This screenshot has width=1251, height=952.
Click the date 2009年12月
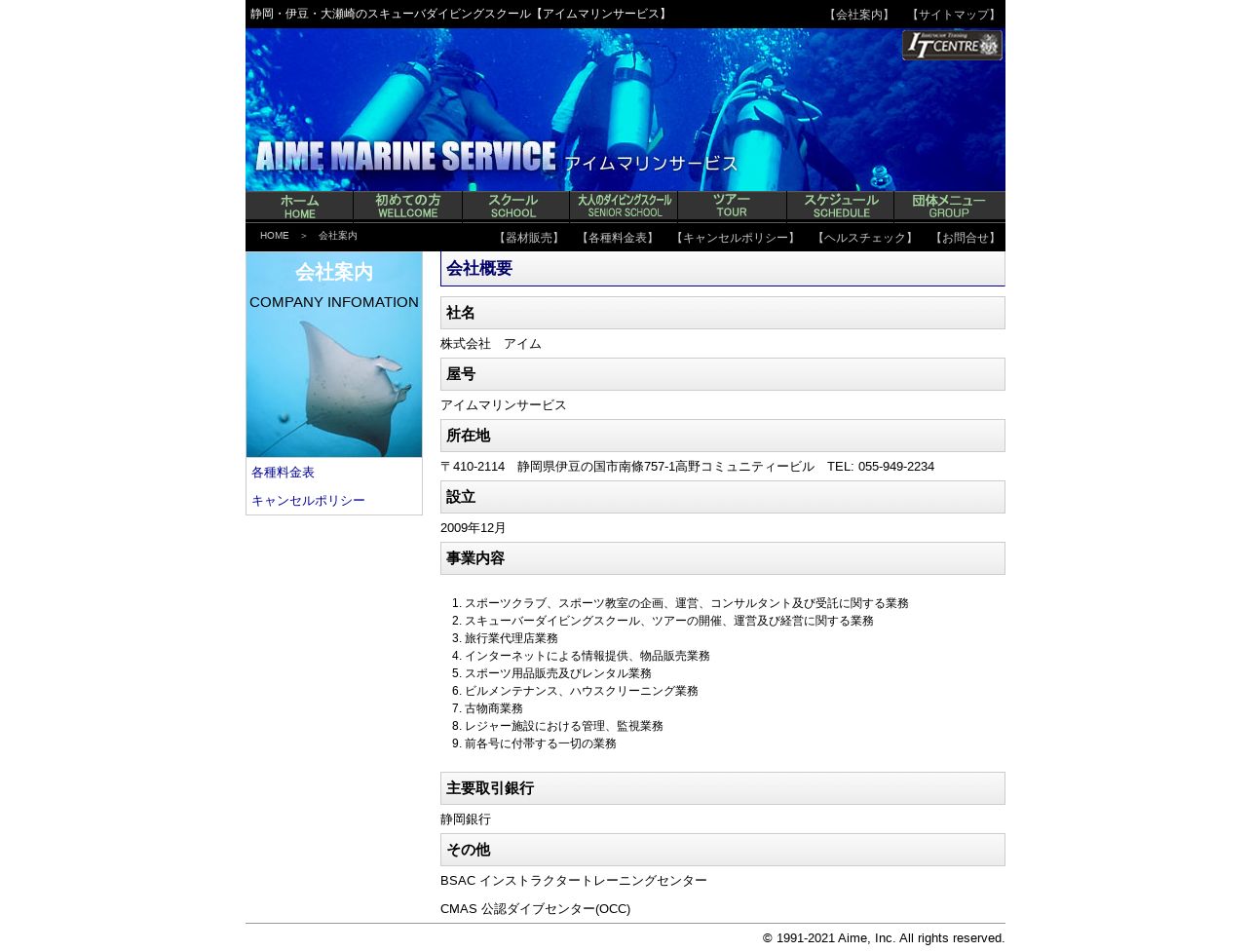pos(474,528)
